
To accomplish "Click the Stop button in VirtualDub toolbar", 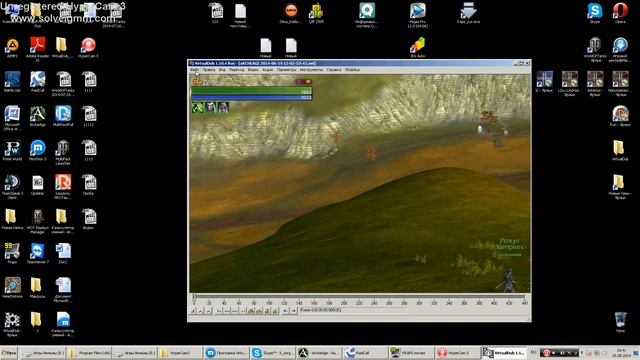I will pyautogui.click(x=193, y=311).
